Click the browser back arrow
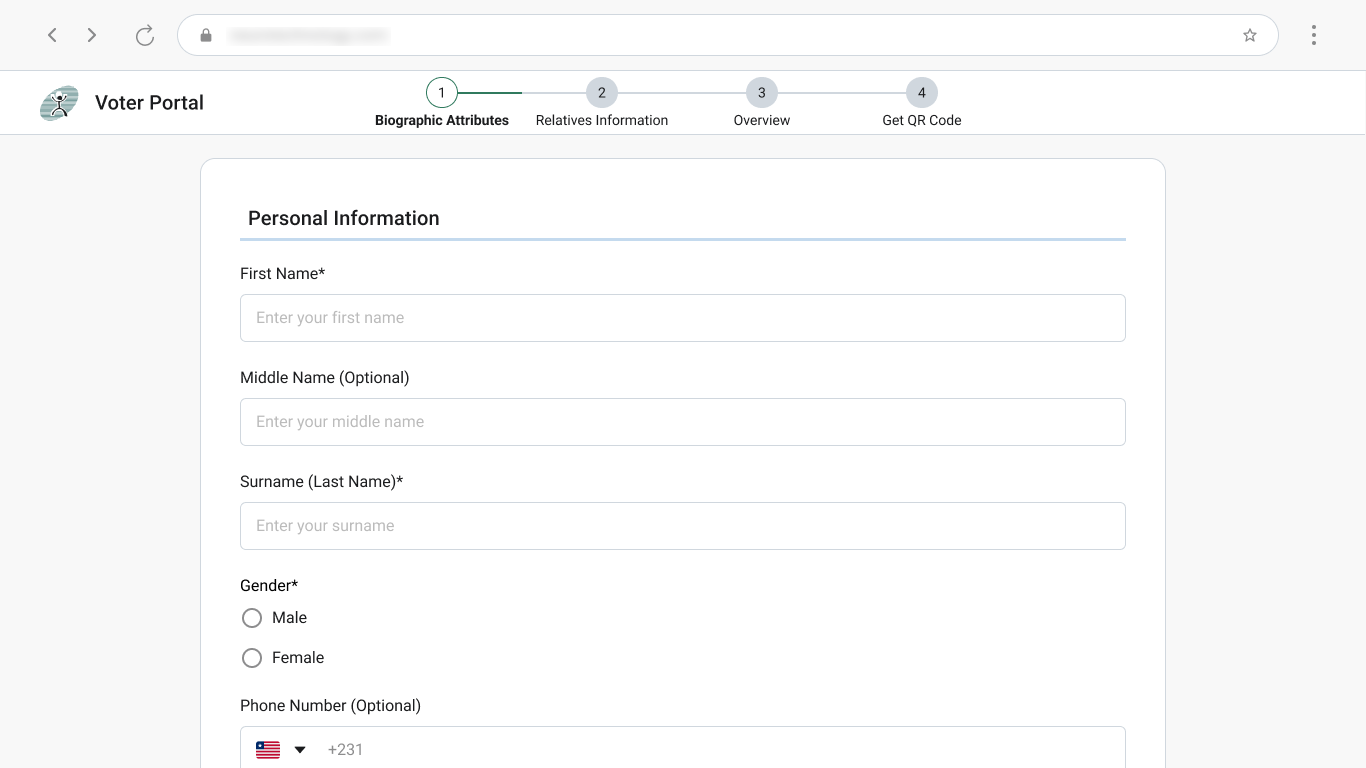Viewport: 1366px width, 768px height. tap(52, 36)
